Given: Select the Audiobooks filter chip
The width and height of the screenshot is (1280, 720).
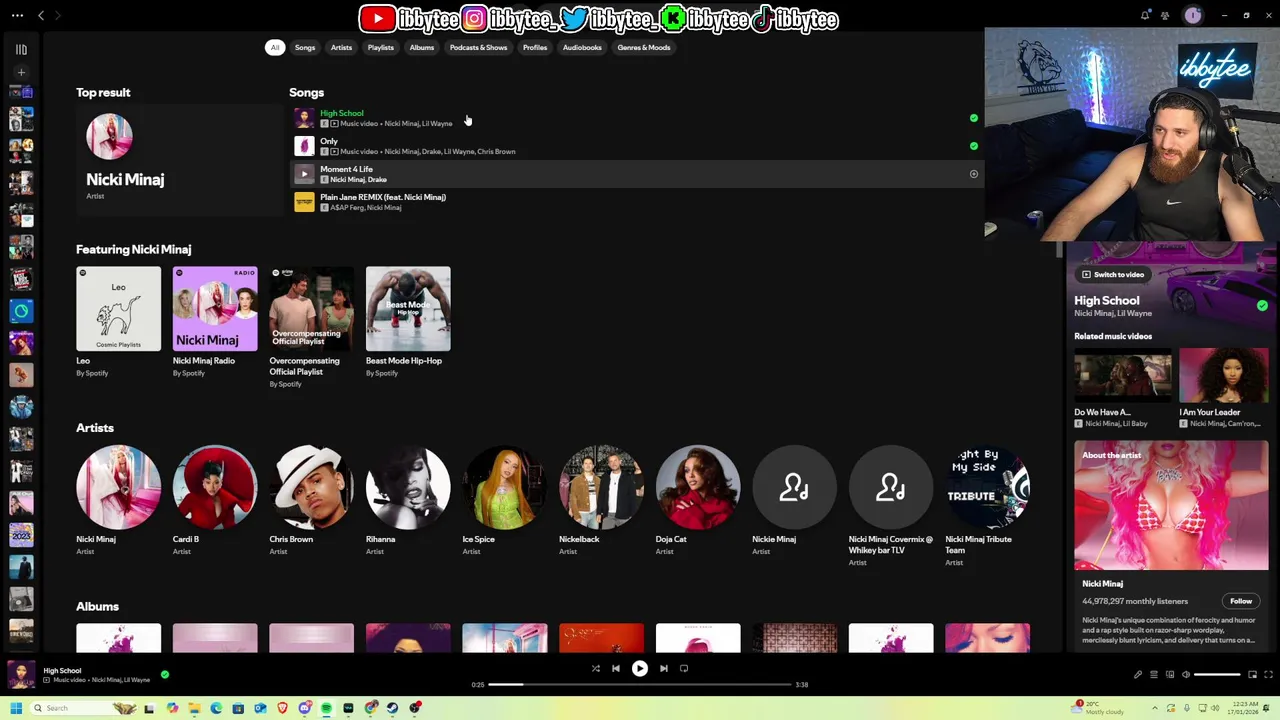Looking at the screenshot, I should point(582,47).
